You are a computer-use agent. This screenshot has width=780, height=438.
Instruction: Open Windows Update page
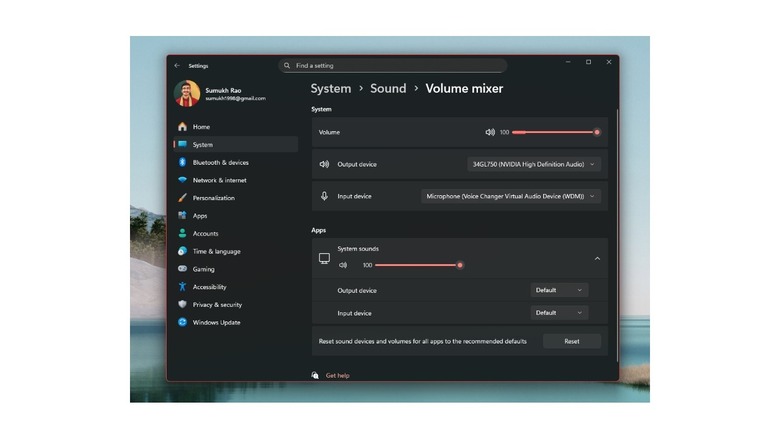(216, 322)
